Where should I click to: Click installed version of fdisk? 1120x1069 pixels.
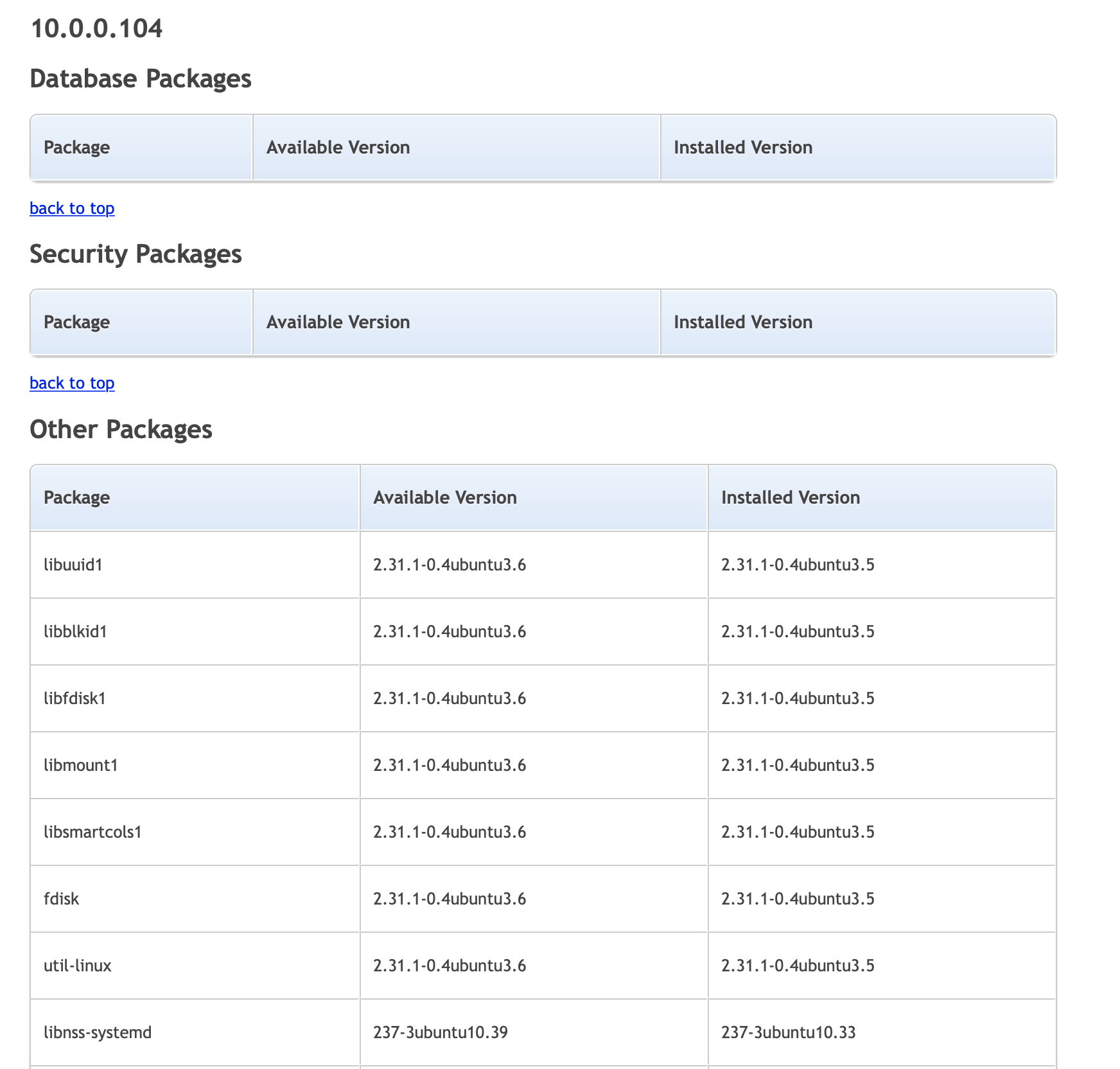[882, 899]
